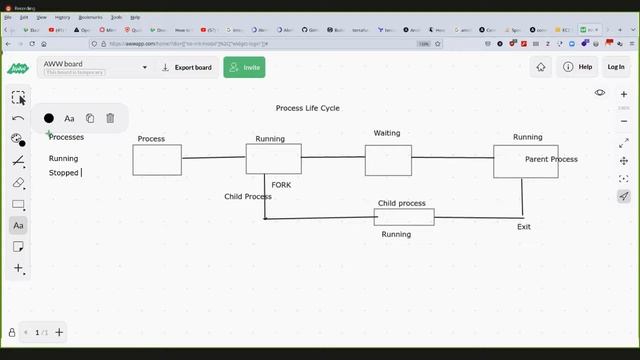640x360 pixels.
Task: Bookmark this page with the star icon
Action: tap(438, 44)
